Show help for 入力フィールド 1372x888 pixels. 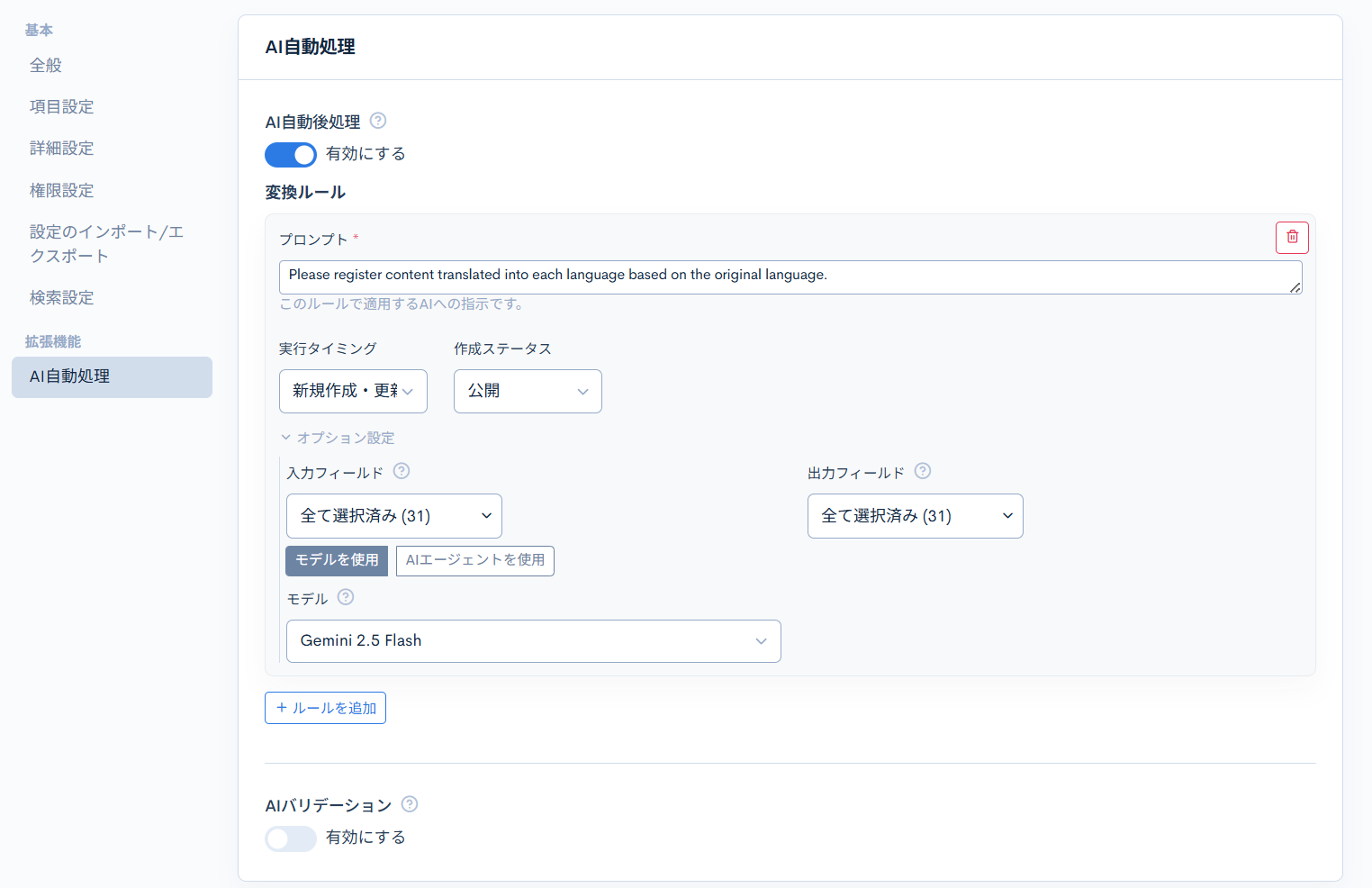point(402,471)
